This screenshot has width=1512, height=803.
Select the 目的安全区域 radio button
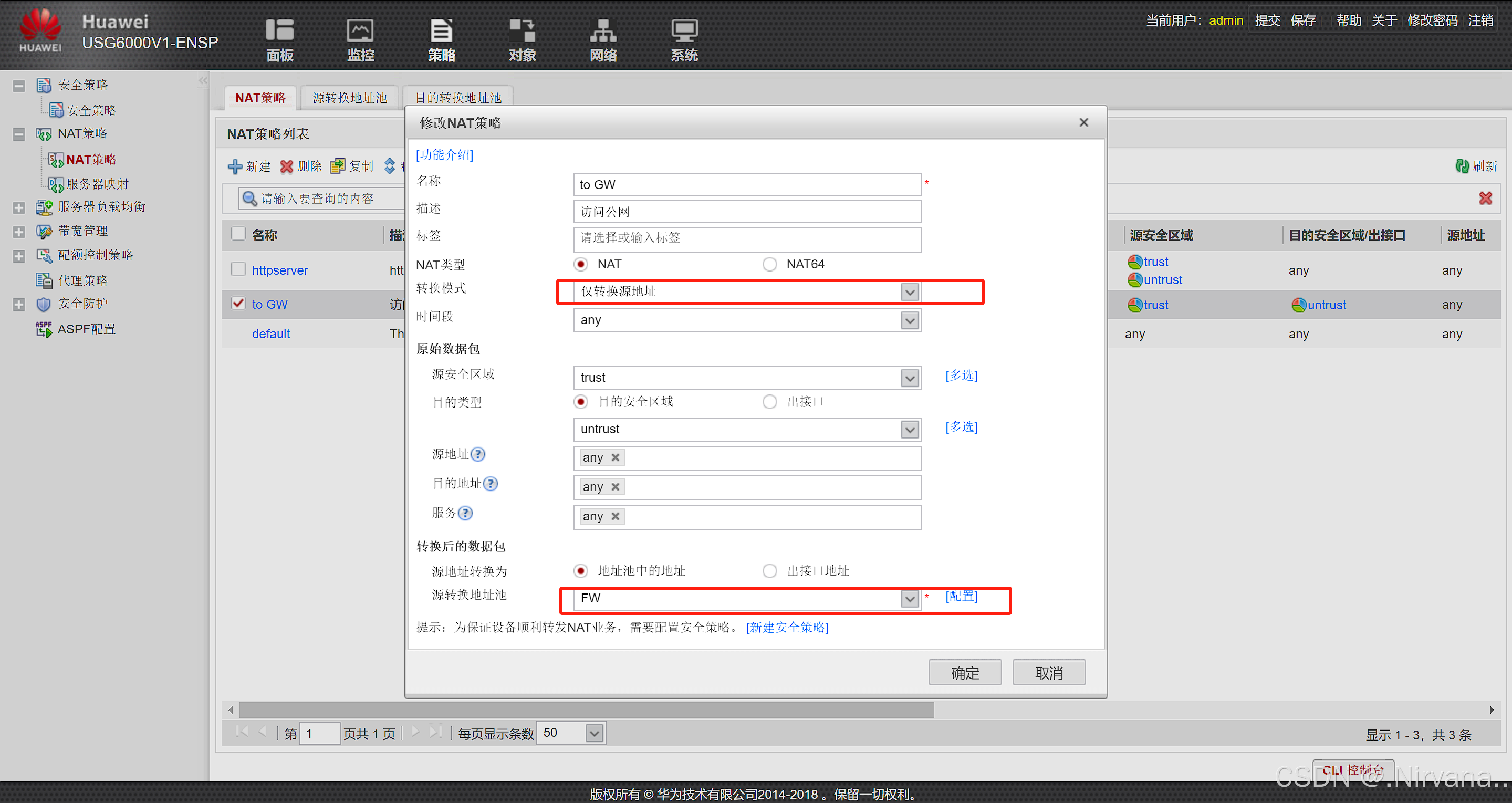pyautogui.click(x=580, y=401)
